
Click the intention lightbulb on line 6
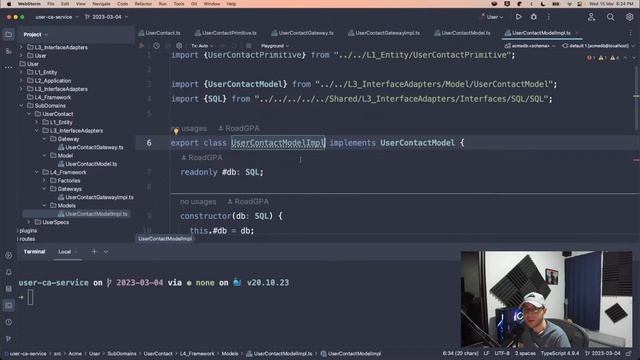[176, 131]
